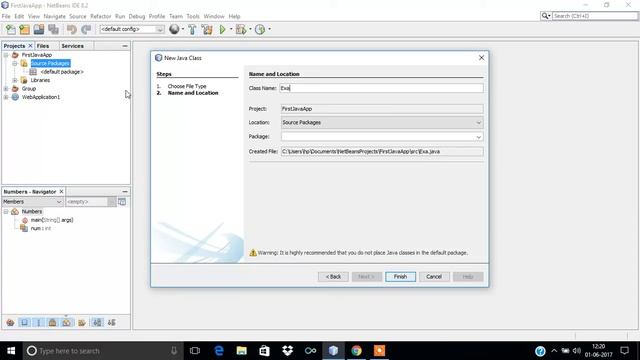Close the New Java Class dialog

tap(481, 58)
